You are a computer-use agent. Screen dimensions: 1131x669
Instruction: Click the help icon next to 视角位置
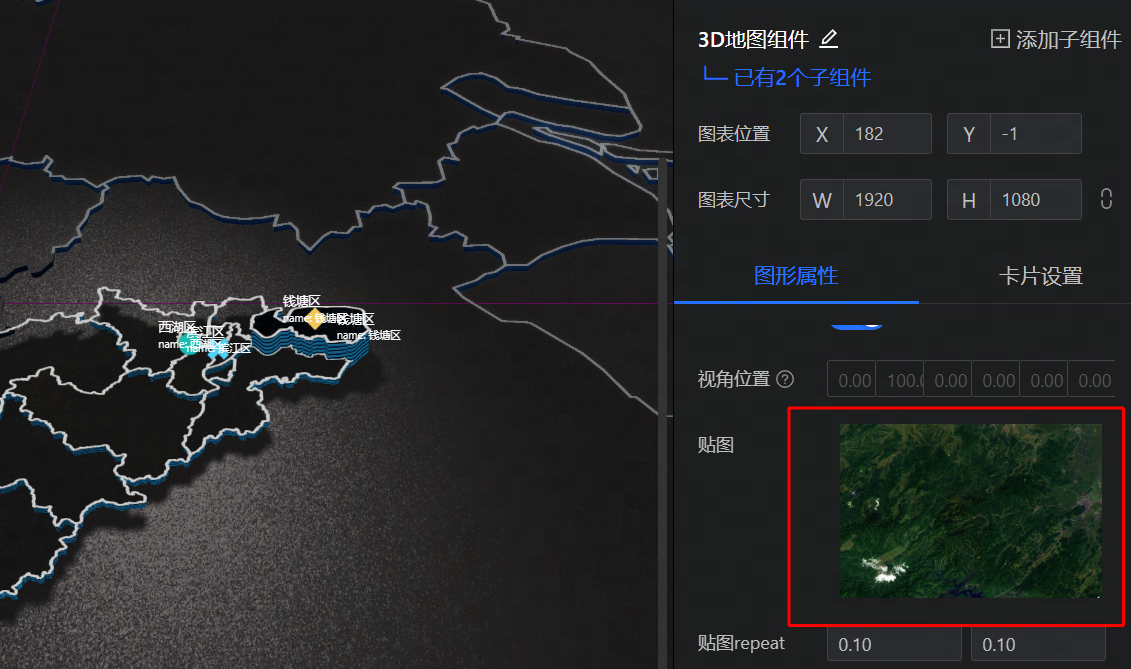[785, 379]
